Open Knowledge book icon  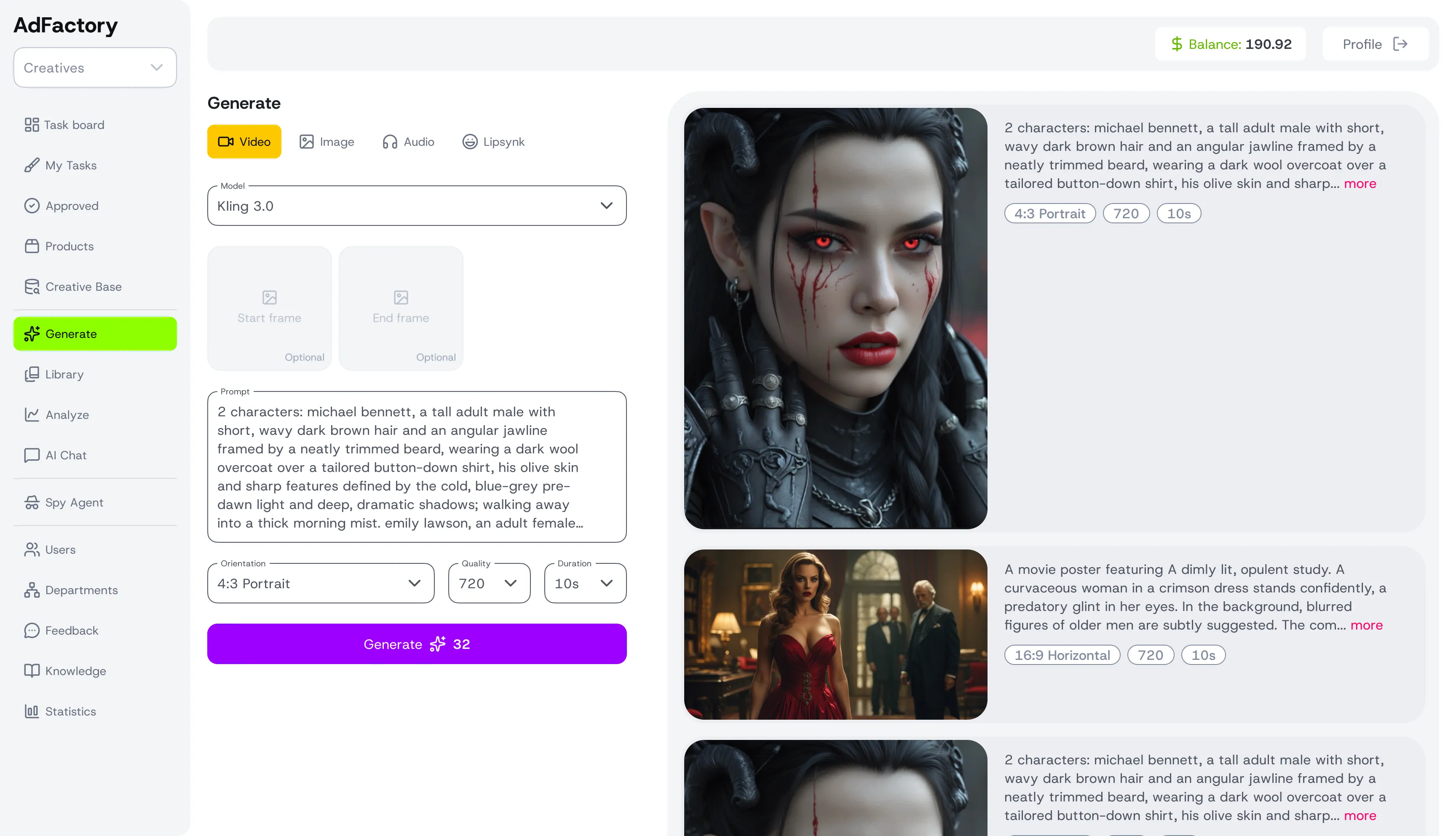click(32, 671)
